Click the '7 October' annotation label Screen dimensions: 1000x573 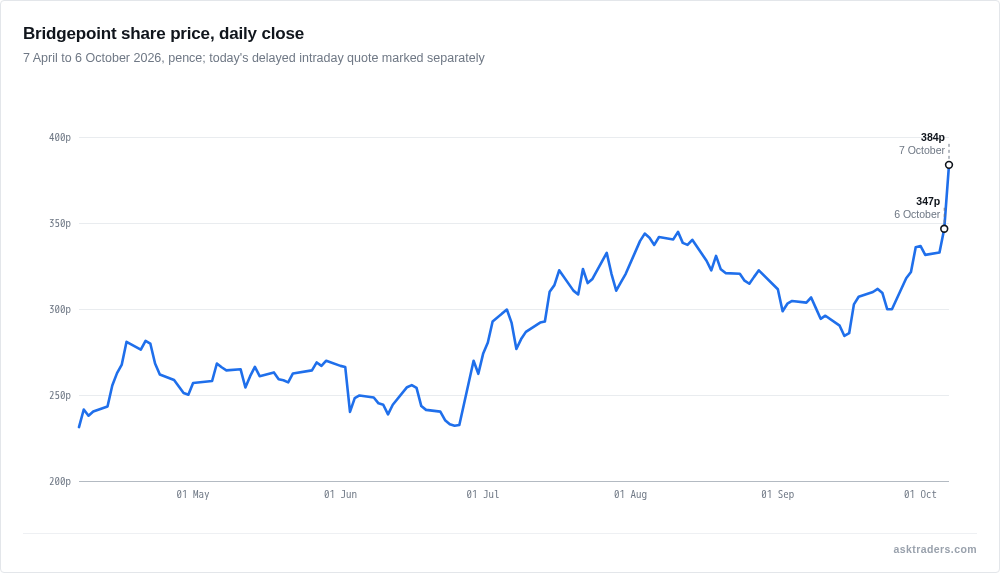[922, 151]
